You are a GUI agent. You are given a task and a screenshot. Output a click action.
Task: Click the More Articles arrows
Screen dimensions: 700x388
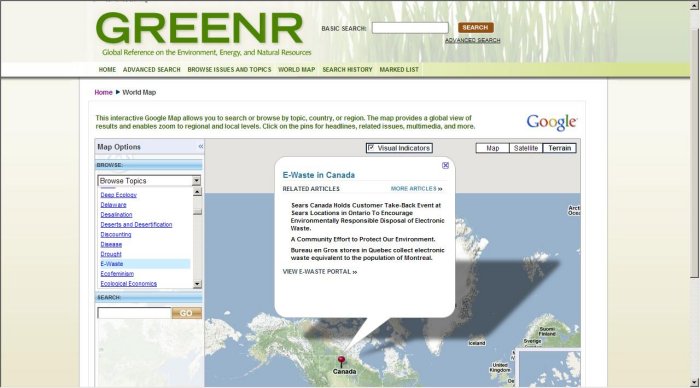point(440,189)
